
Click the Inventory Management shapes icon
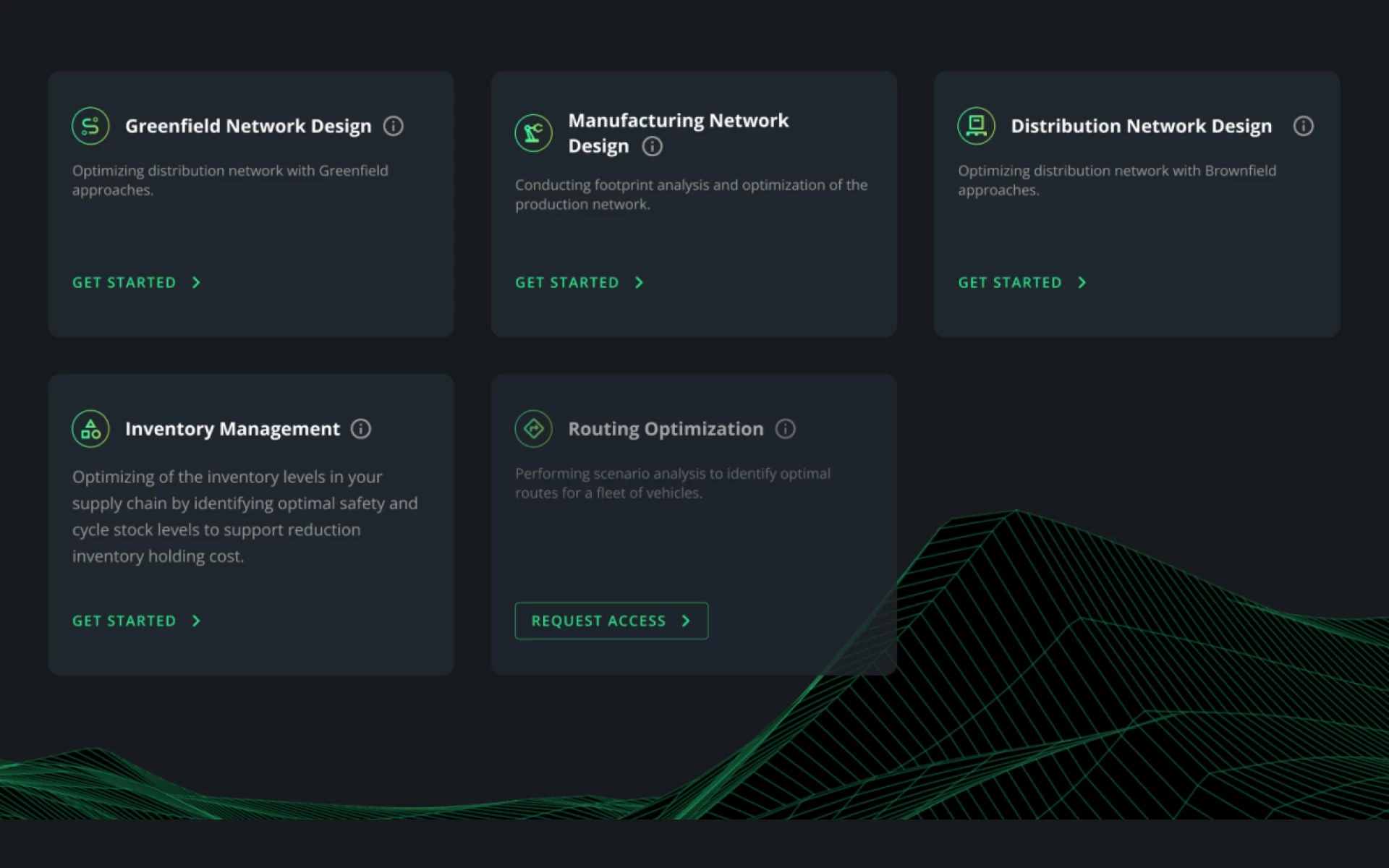click(x=90, y=429)
